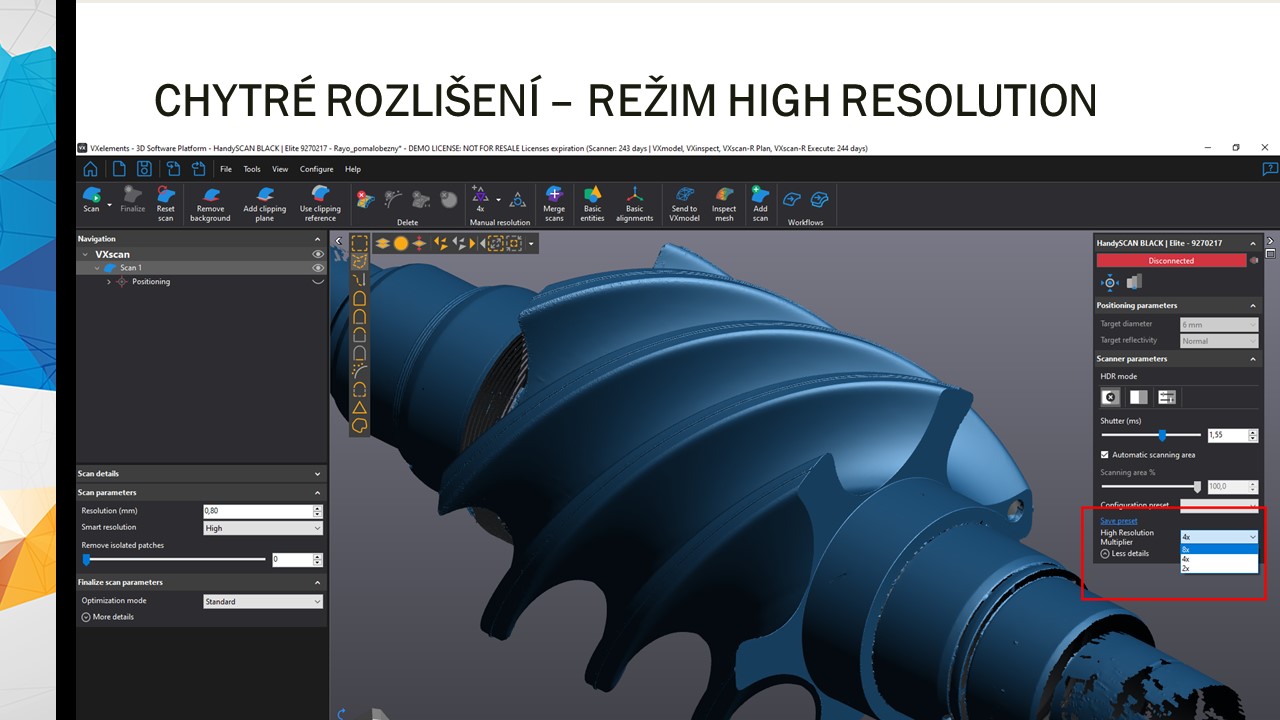The width and height of the screenshot is (1280, 720).
Task: Choose 8x in the multiplier dropdown list
Action: point(1218,549)
